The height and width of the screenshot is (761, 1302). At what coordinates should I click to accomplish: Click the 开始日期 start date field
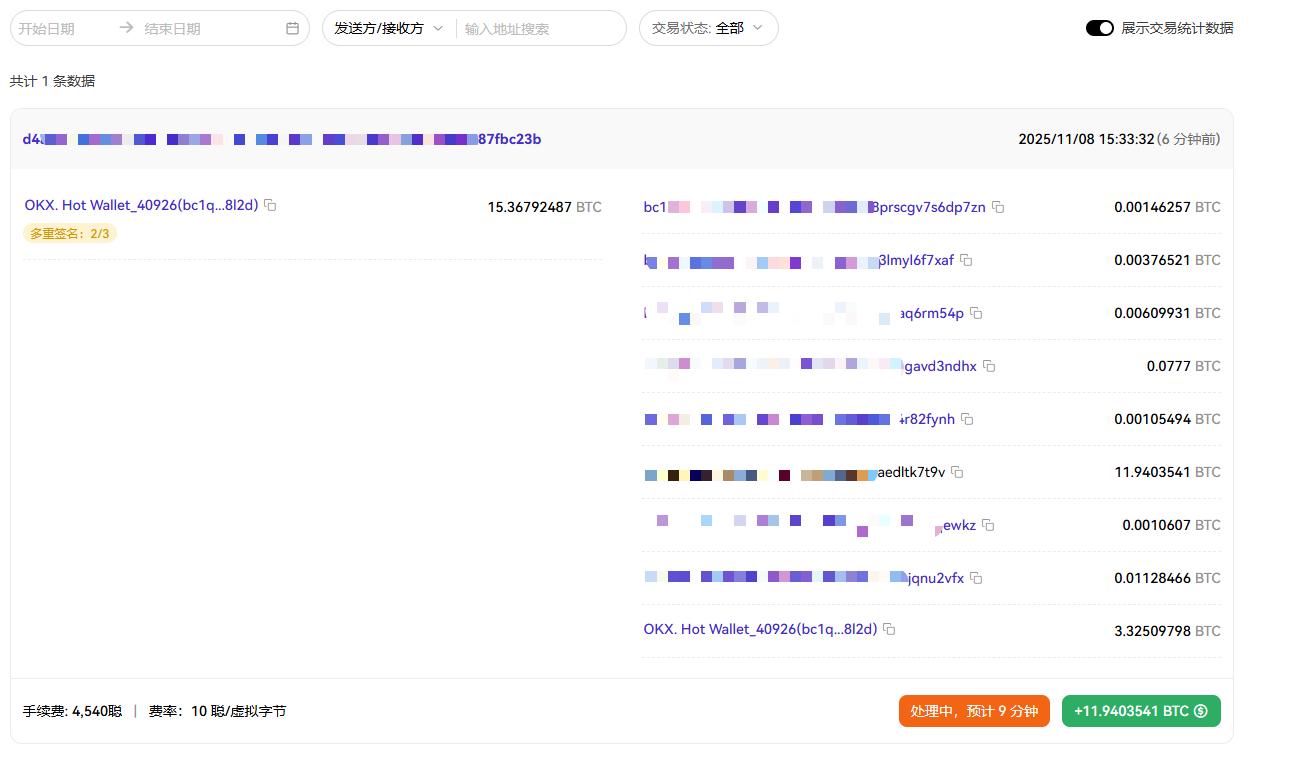click(x=62, y=29)
